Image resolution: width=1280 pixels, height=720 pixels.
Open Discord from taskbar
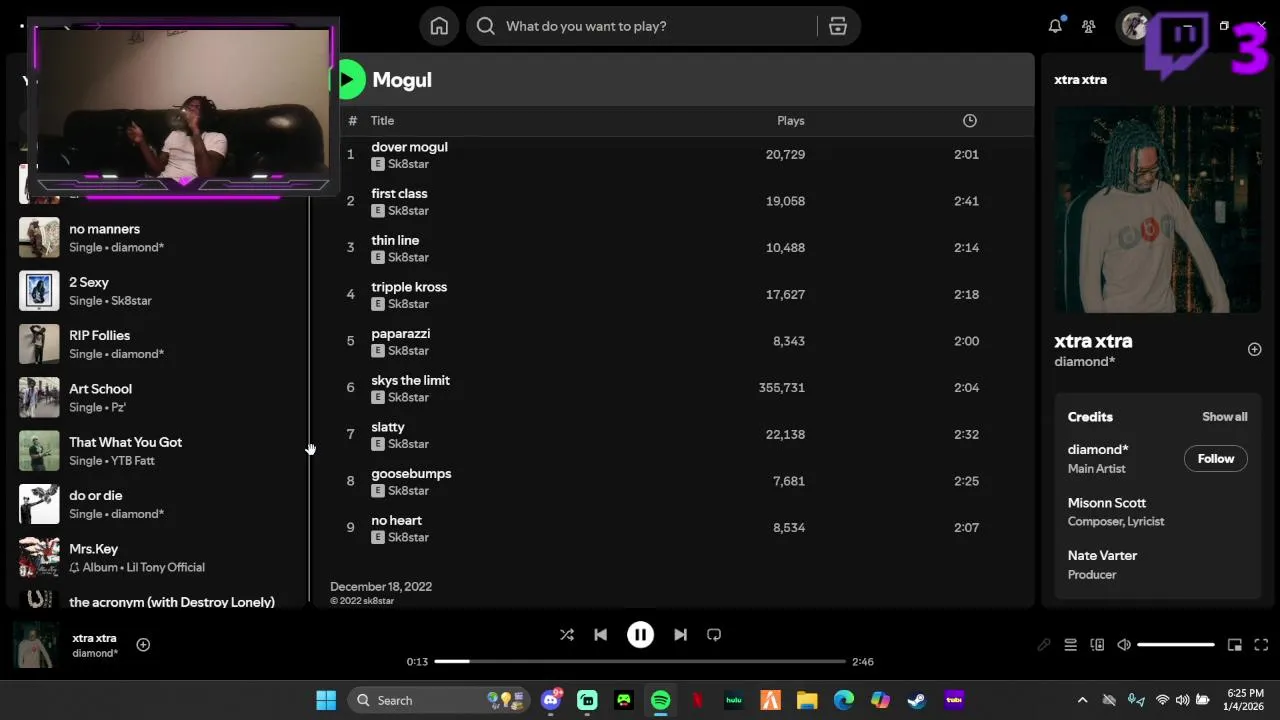point(551,700)
